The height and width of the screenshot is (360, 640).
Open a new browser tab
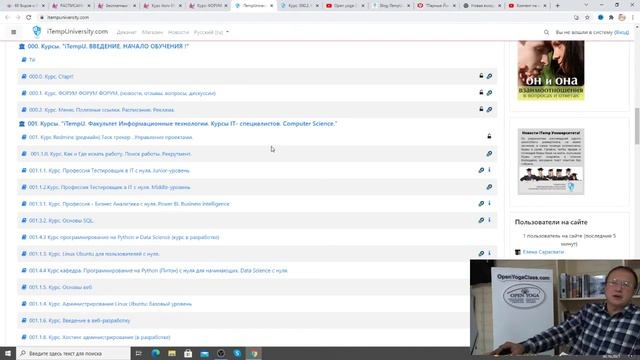click(558, 6)
